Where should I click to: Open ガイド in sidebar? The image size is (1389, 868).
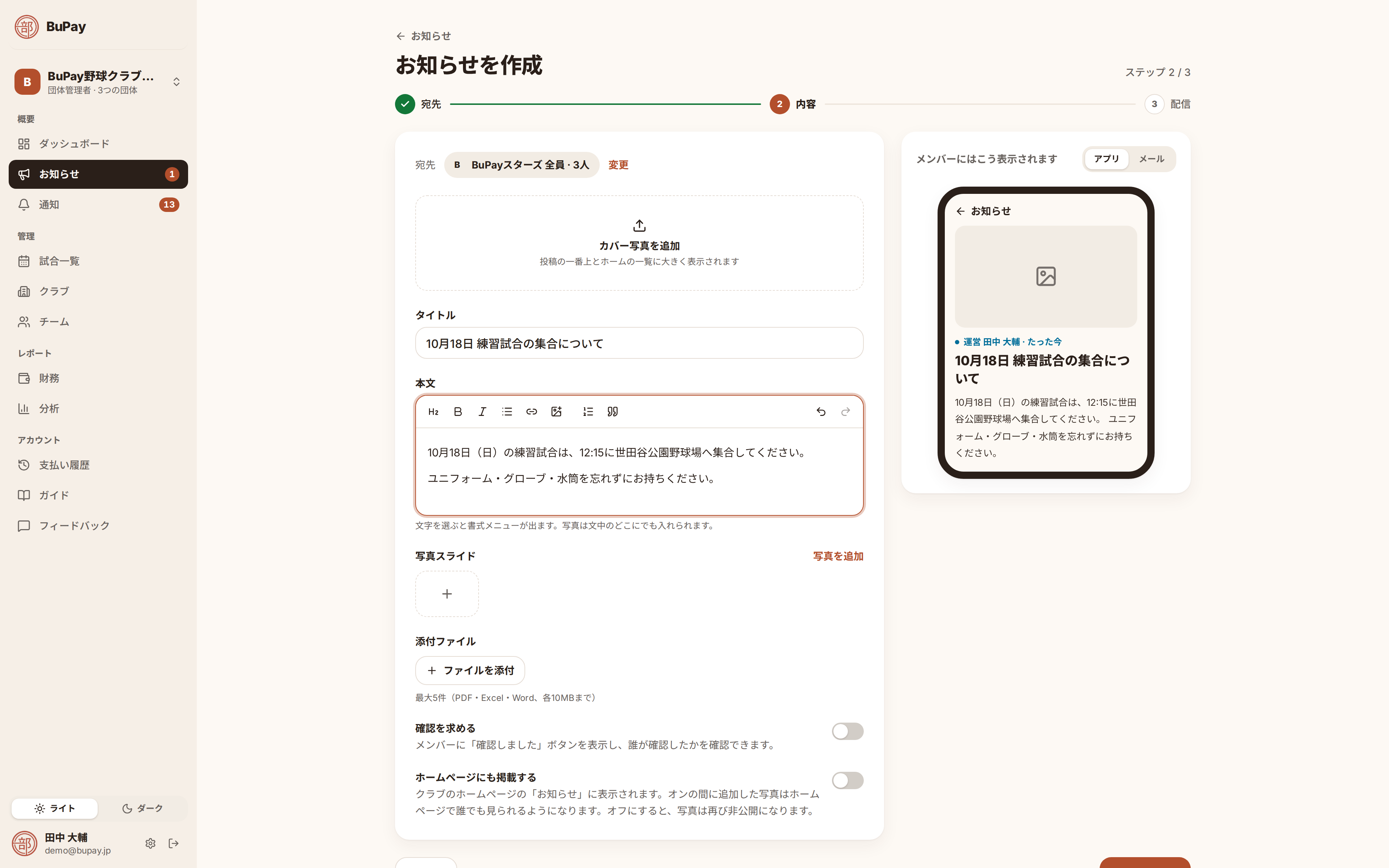[98, 495]
